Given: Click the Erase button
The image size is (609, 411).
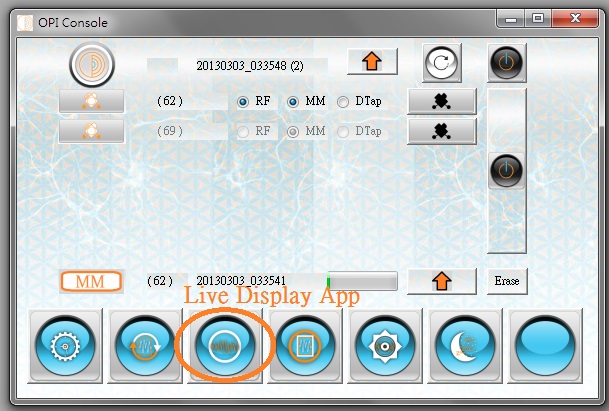Looking at the screenshot, I should [507, 281].
